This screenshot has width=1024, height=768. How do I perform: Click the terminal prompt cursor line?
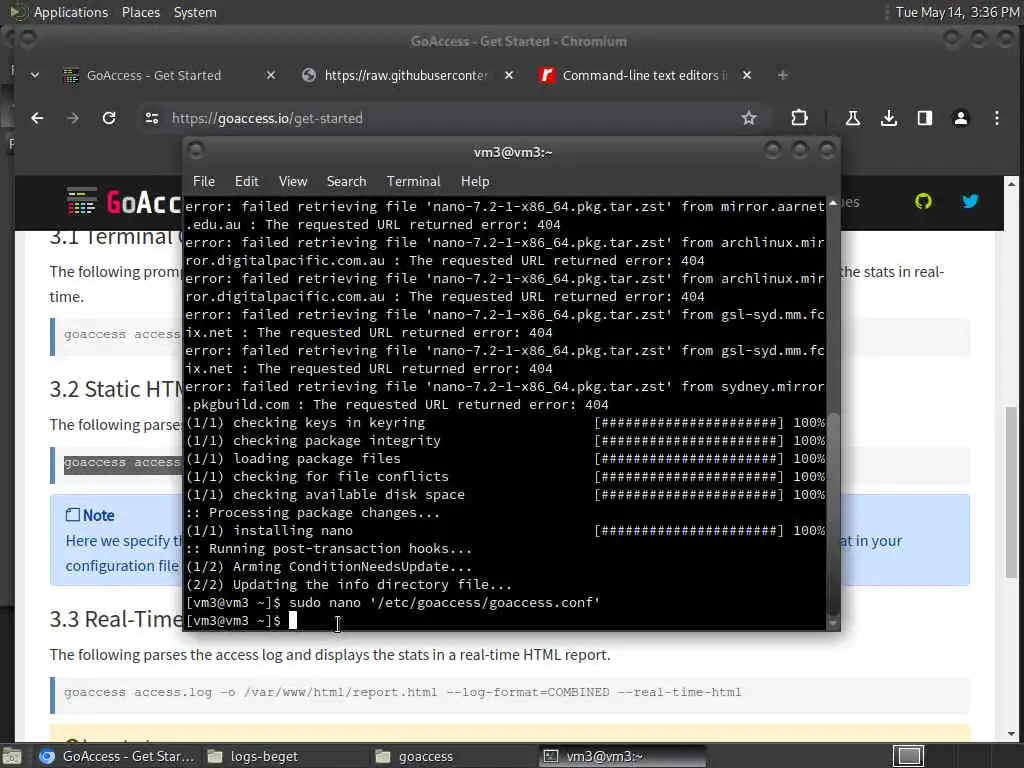click(x=241, y=620)
